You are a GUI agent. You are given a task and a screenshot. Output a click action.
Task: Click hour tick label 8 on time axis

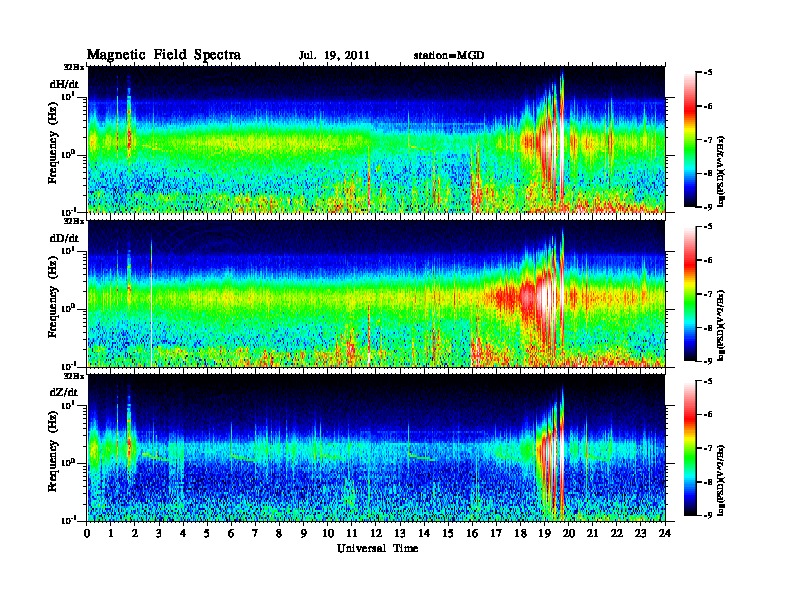(x=279, y=533)
